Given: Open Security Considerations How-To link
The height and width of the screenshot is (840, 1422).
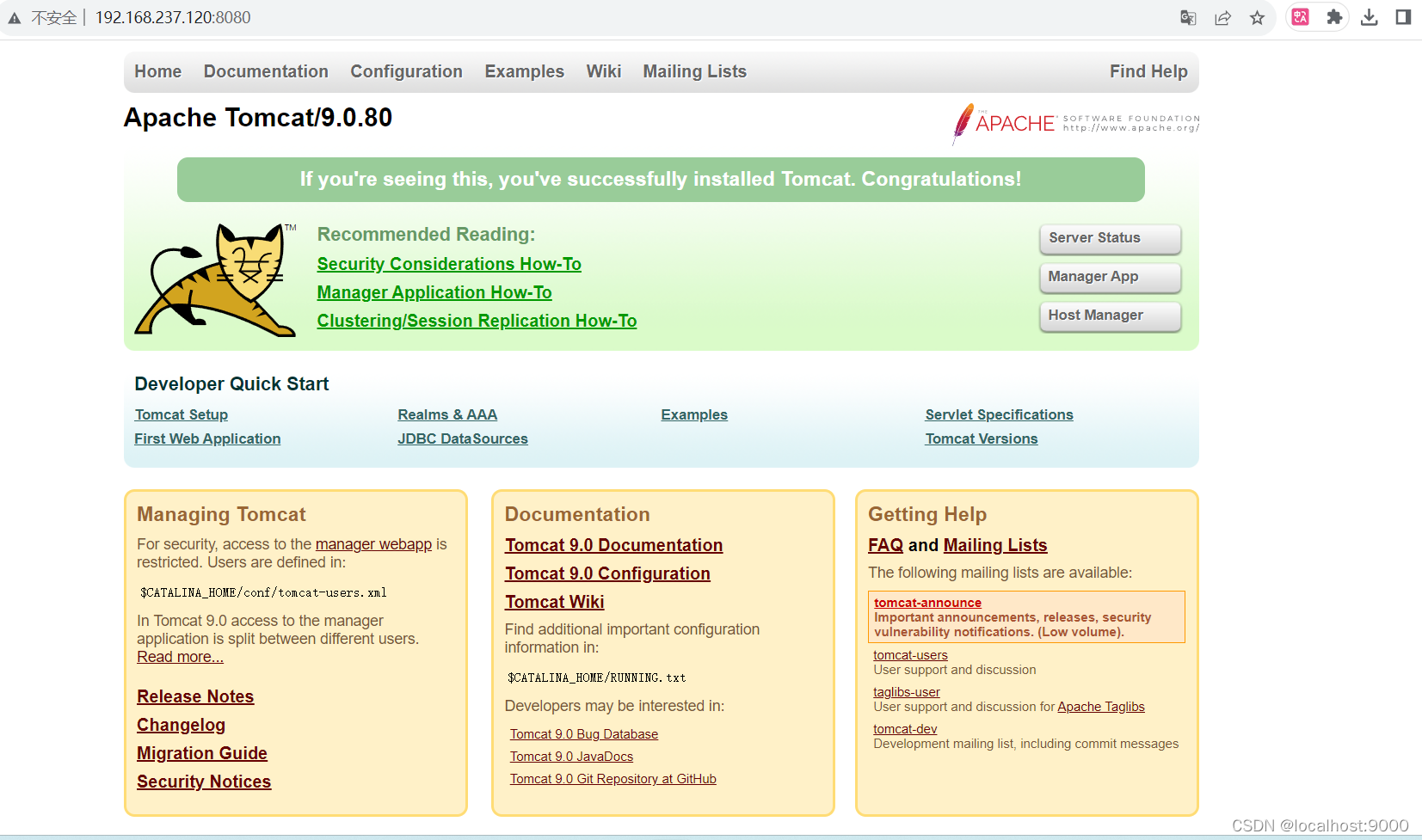Looking at the screenshot, I should [449, 264].
